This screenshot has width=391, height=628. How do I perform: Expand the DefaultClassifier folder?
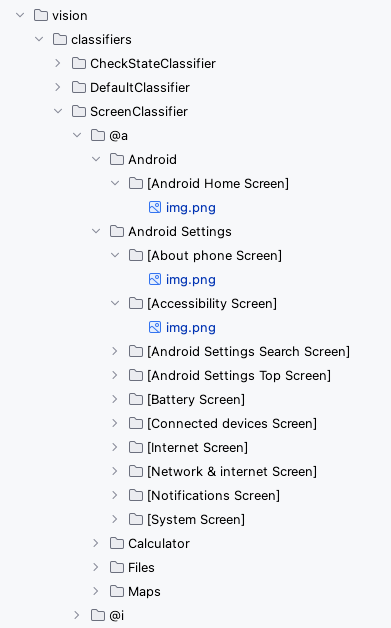(x=58, y=87)
